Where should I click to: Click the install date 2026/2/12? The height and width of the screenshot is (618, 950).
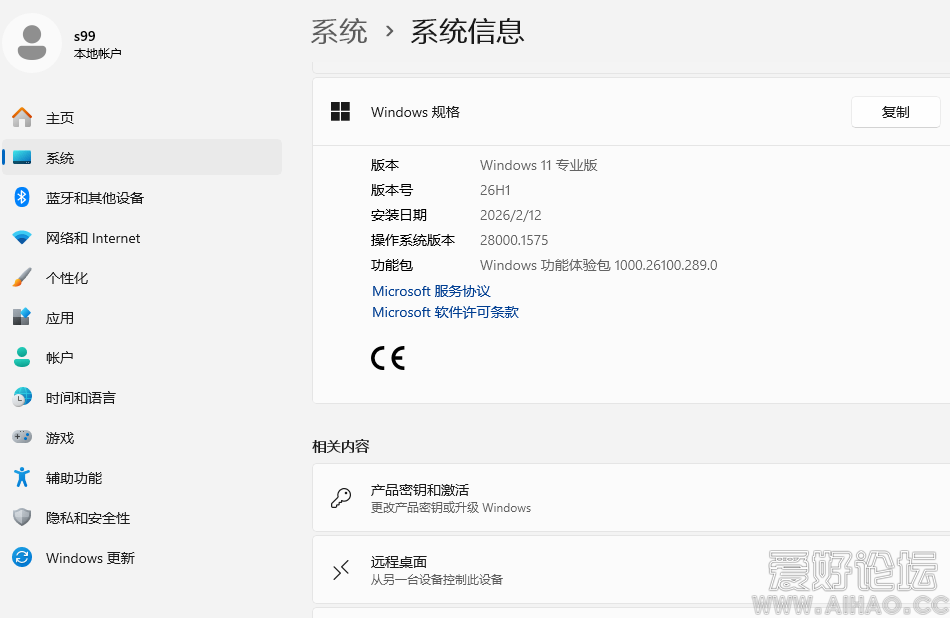tap(511, 215)
